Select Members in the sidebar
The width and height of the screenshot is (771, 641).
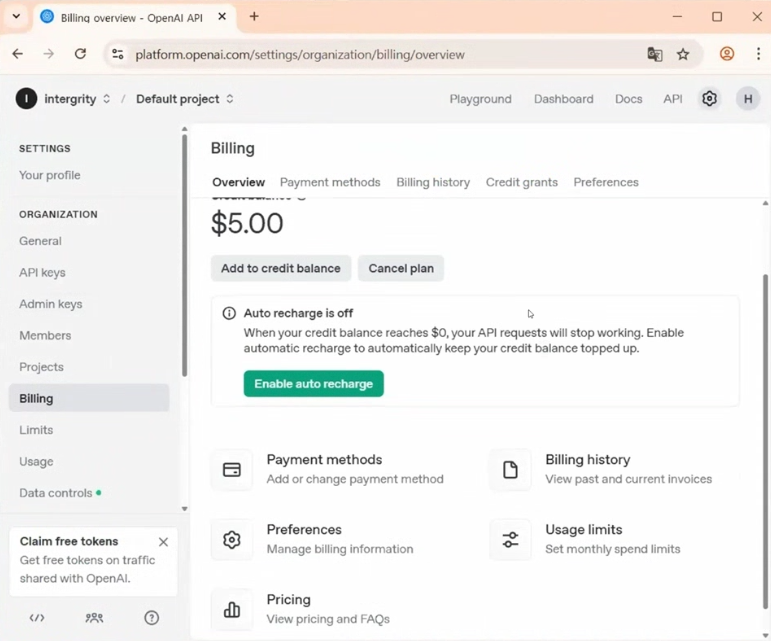(x=45, y=336)
